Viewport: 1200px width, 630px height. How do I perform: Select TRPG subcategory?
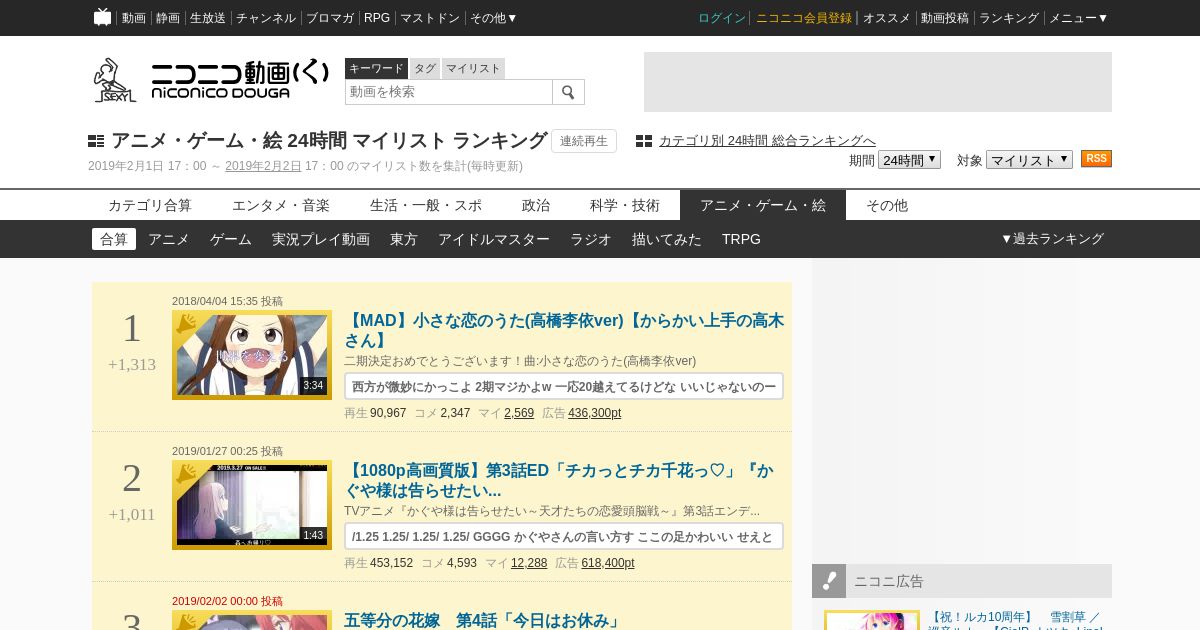[741, 239]
